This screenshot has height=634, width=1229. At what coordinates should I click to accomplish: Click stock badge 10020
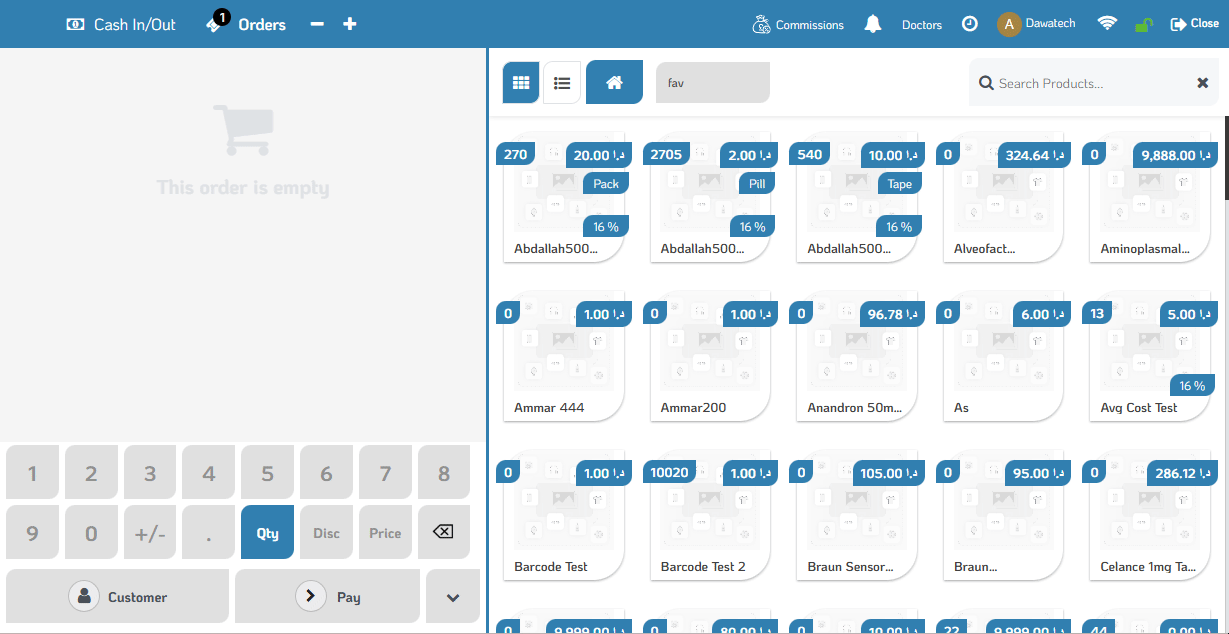(671, 472)
